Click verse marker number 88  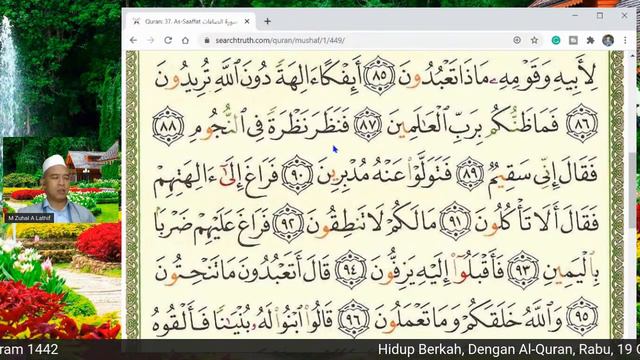(x=168, y=126)
